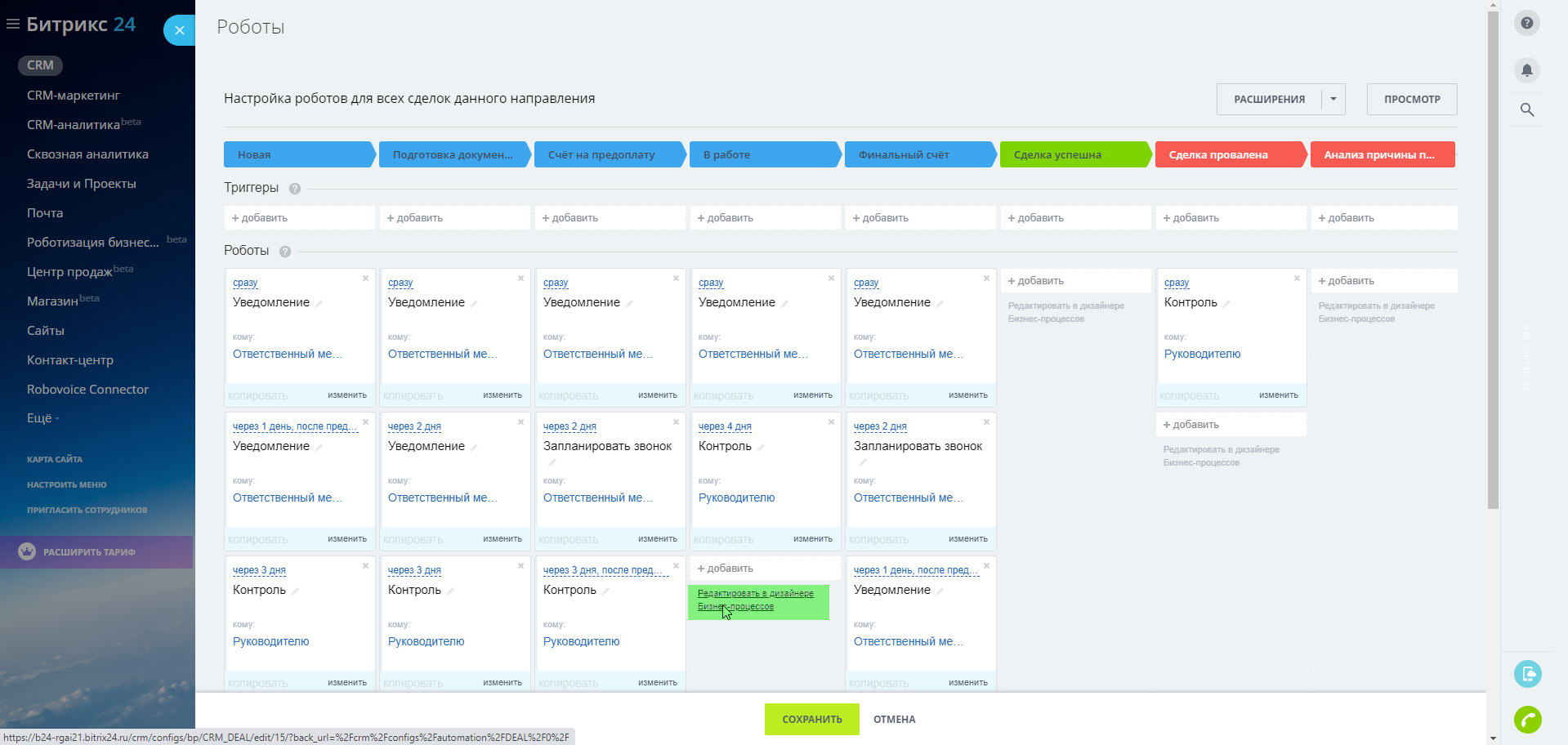The height and width of the screenshot is (745, 1568).
Task: Click pencil of 'сразу' Уведомление under Финальный счёт
Action: pyautogui.click(x=940, y=304)
